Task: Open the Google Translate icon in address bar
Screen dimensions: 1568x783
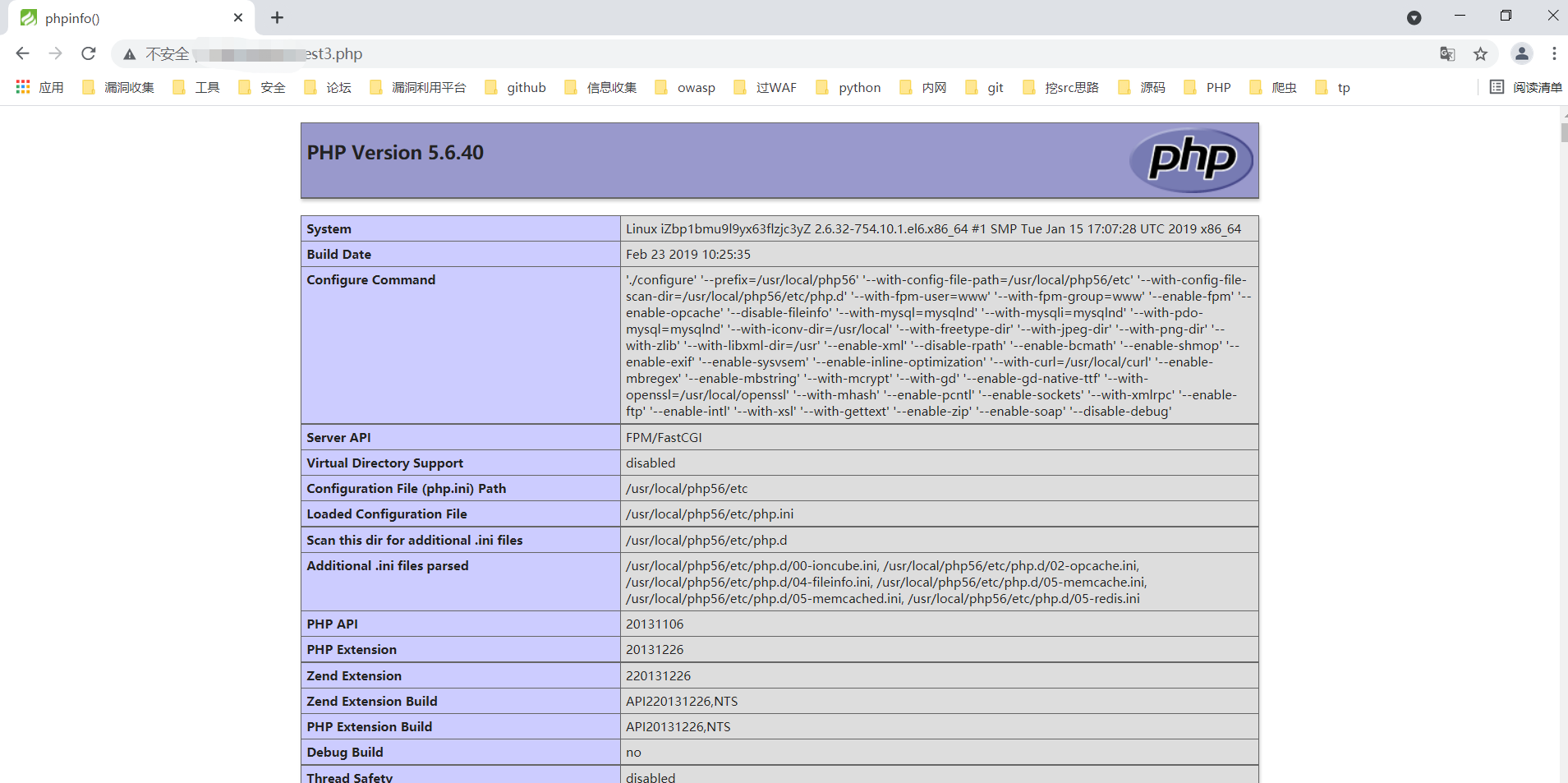Action: (1447, 54)
